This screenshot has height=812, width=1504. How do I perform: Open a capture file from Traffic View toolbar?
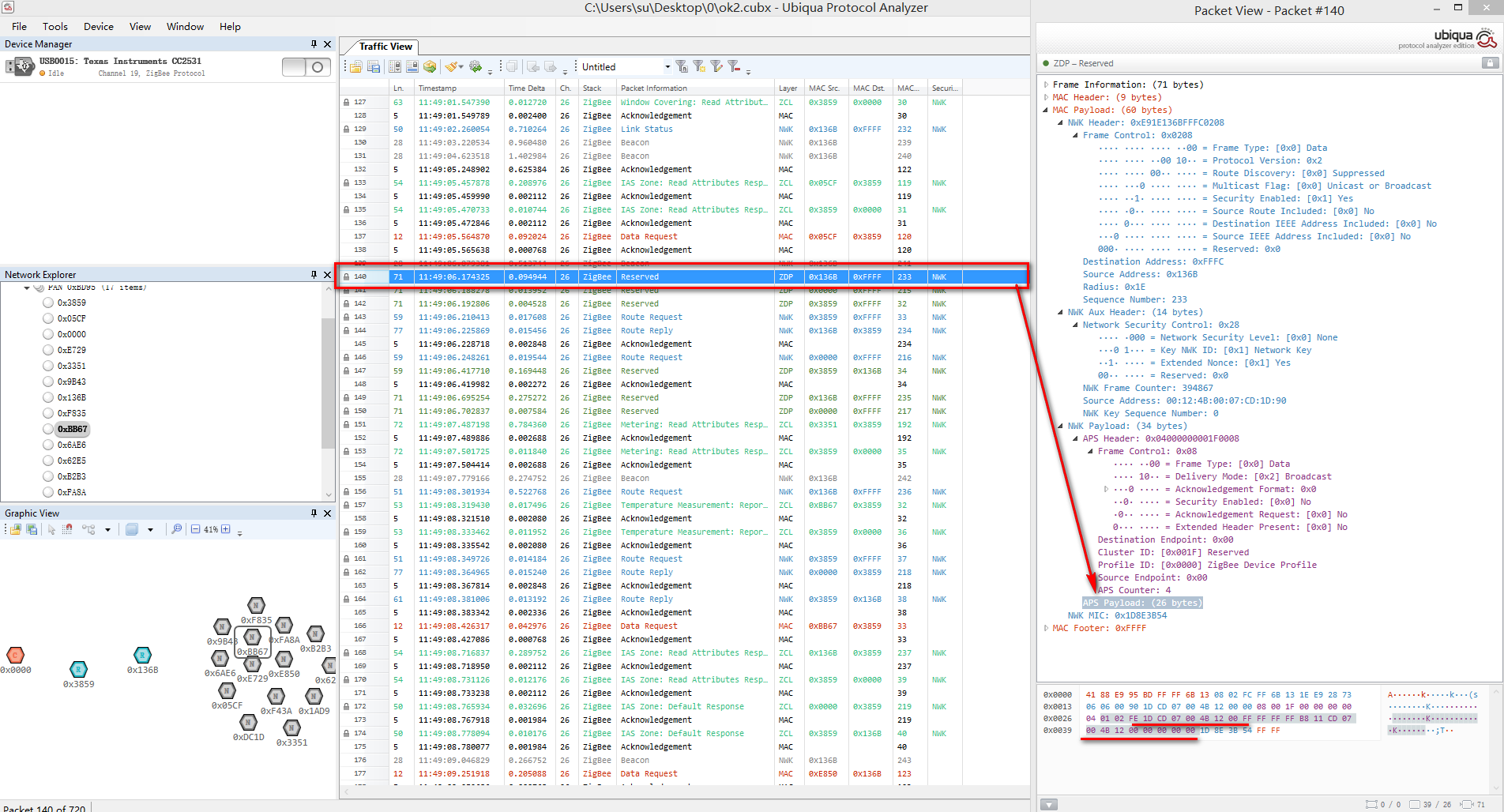[x=355, y=67]
